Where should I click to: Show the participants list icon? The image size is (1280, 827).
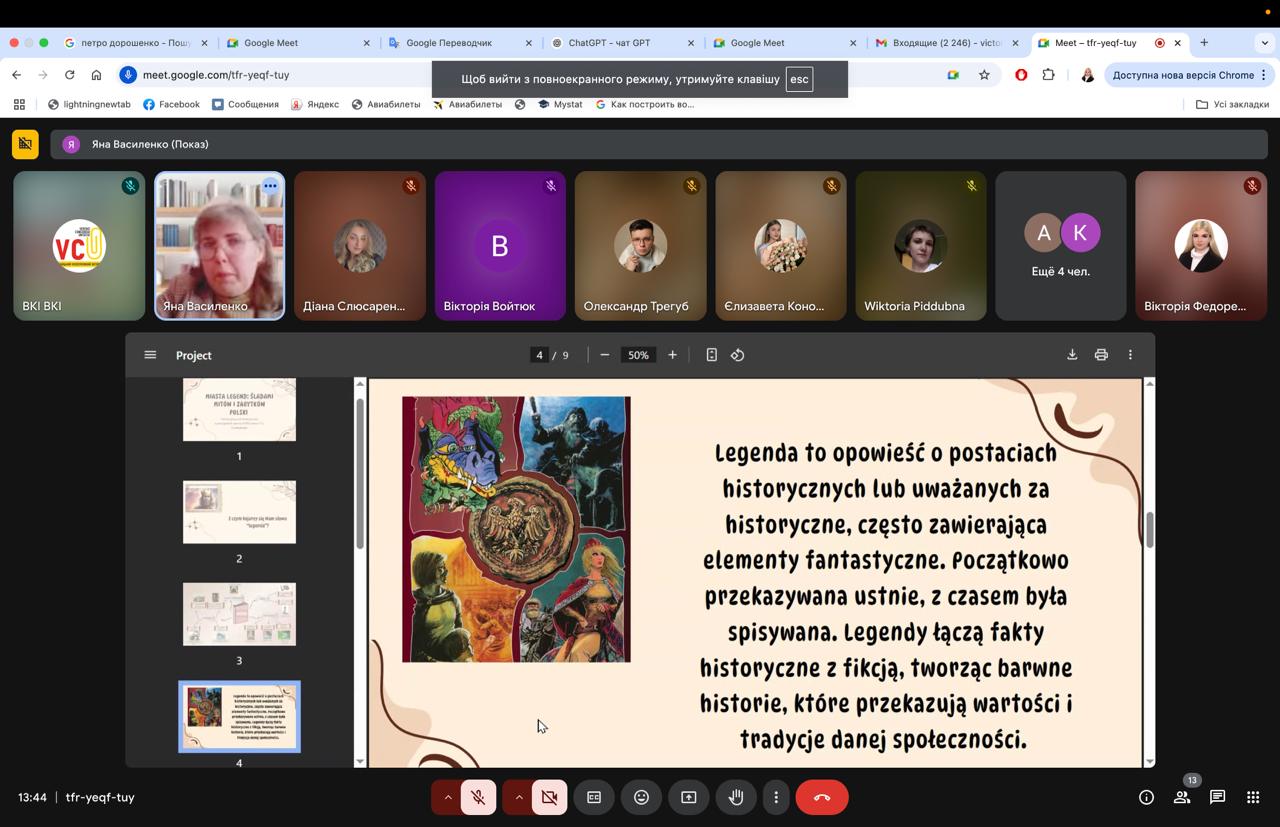point(1182,797)
